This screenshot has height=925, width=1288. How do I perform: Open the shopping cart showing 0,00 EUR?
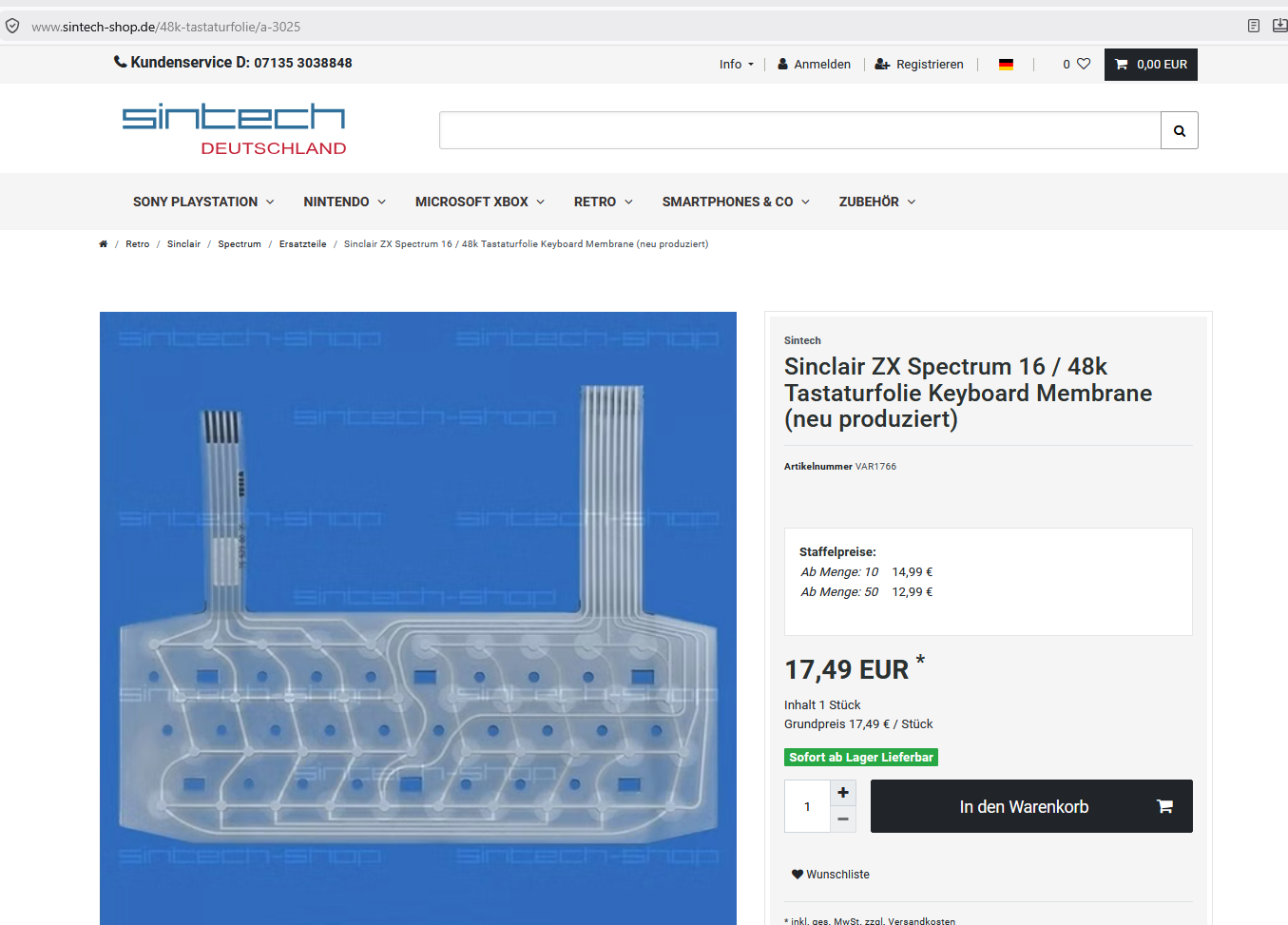pyautogui.click(x=1150, y=65)
